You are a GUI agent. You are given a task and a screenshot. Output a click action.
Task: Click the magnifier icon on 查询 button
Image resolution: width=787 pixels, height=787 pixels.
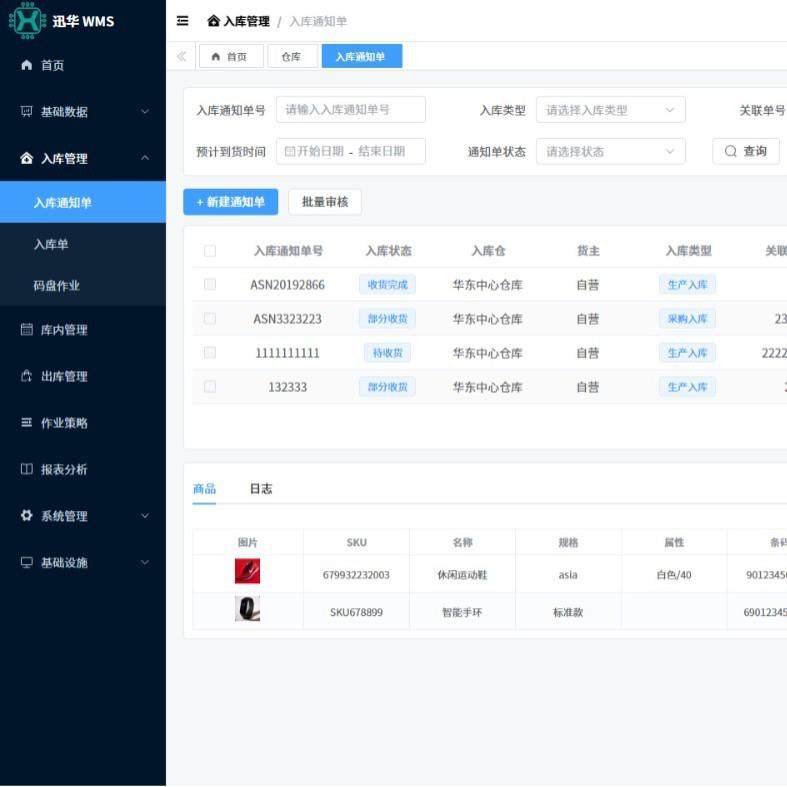pos(731,151)
